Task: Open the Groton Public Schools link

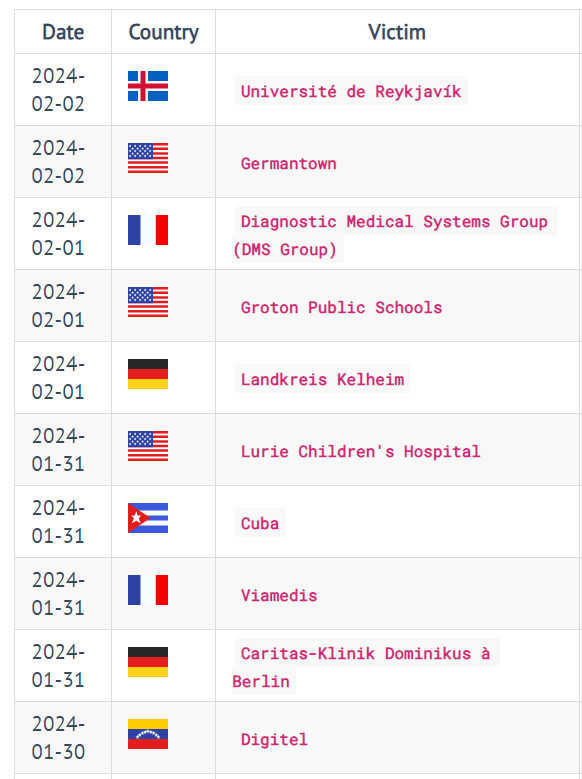Action: pyautogui.click(x=341, y=307)
